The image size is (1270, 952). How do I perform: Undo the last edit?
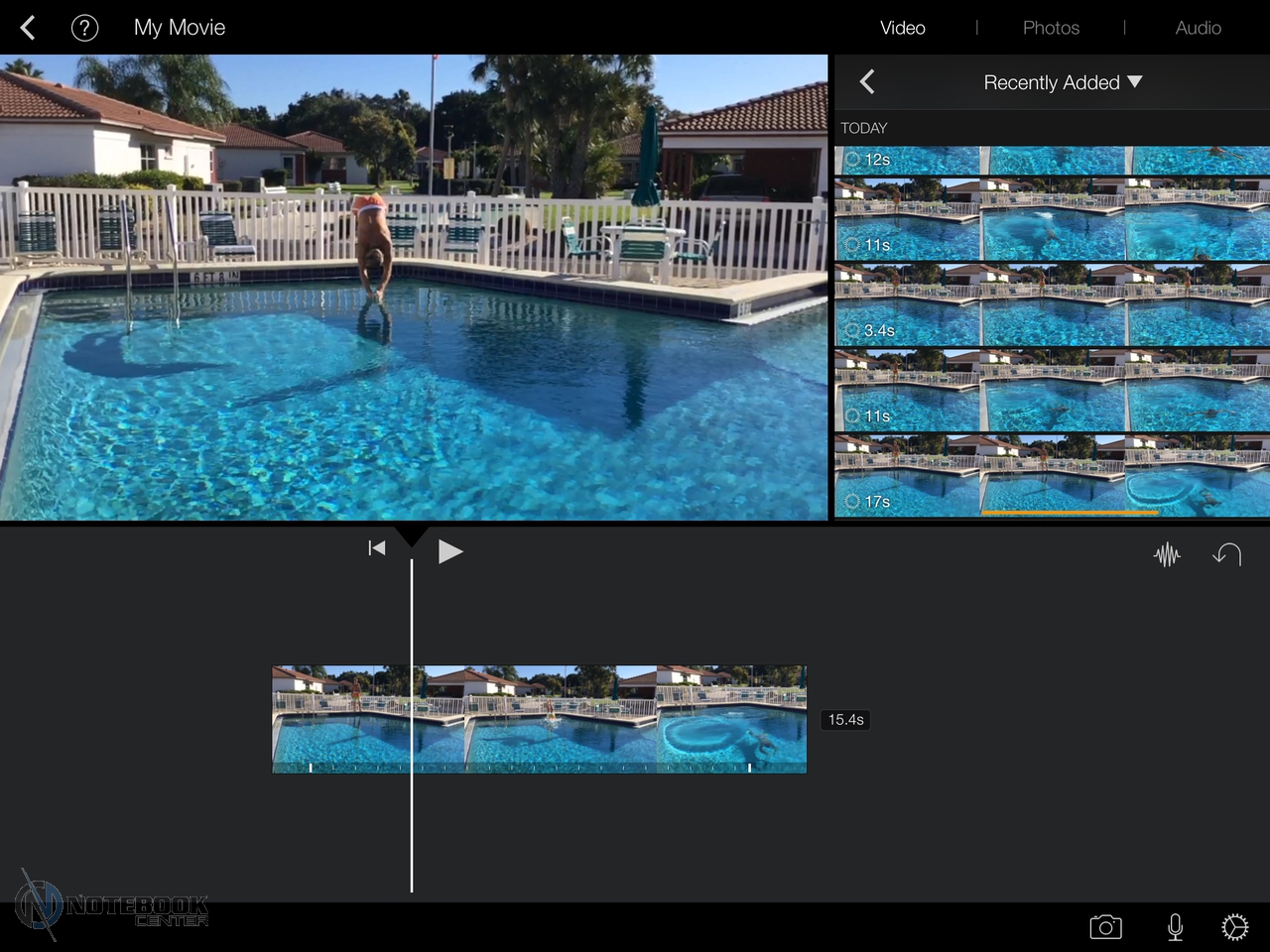tap(1227, 554)
